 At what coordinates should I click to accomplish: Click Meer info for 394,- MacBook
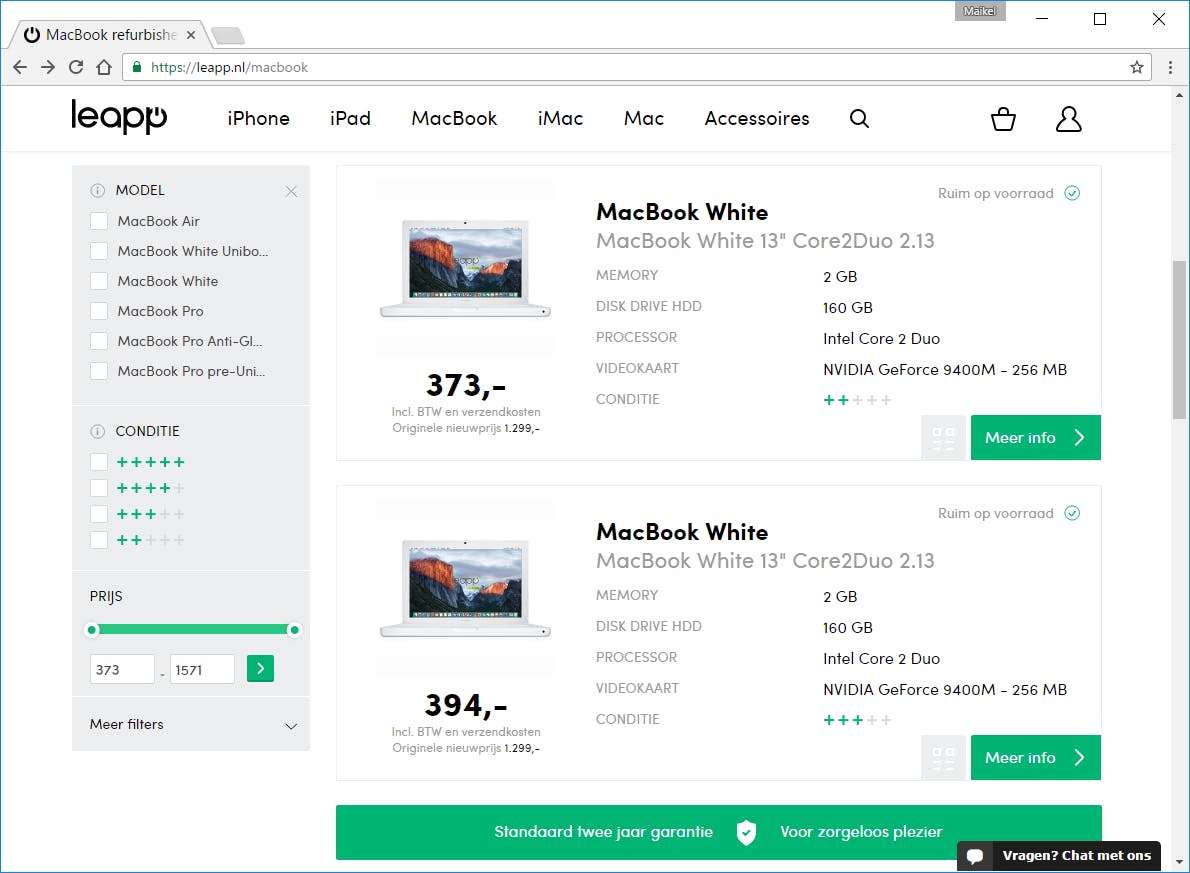pos(1035,758)
